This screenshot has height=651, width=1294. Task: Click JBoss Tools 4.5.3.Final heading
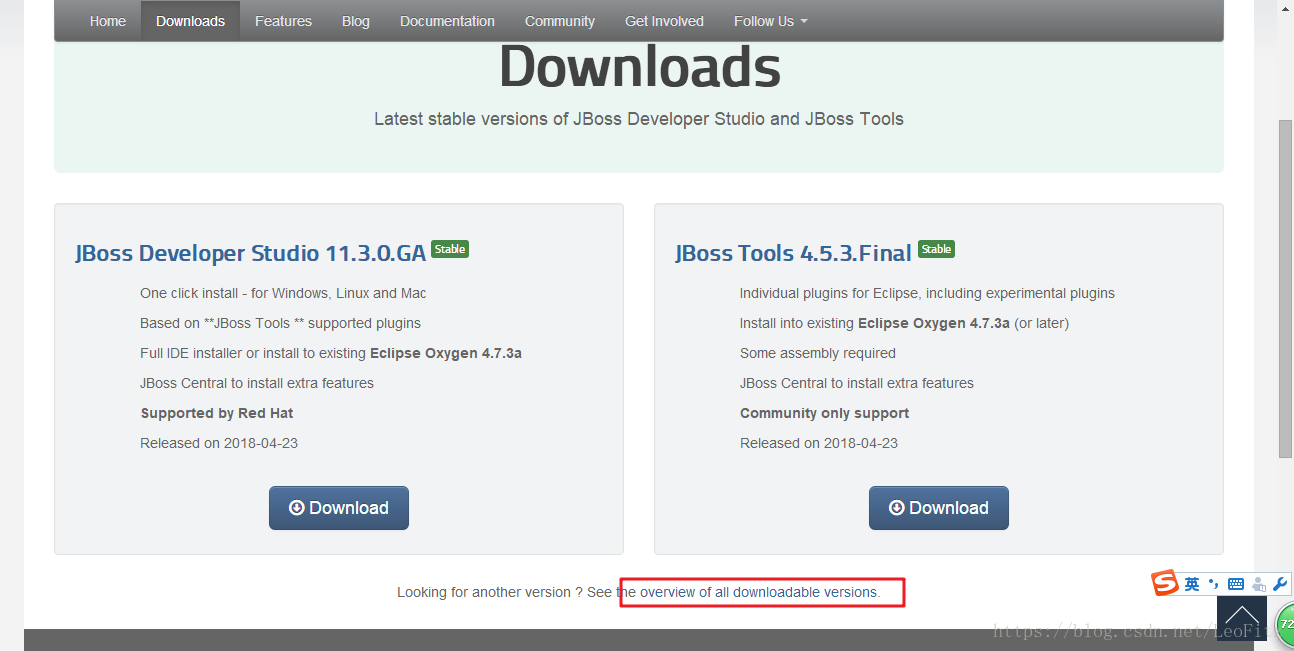(x=793, y=253)
